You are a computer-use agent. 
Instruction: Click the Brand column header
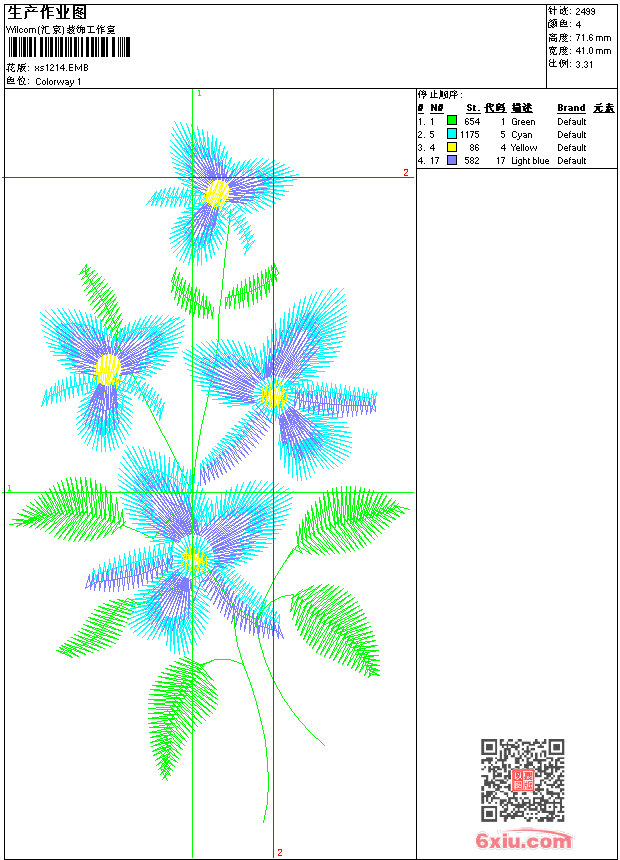pos(571,108)
